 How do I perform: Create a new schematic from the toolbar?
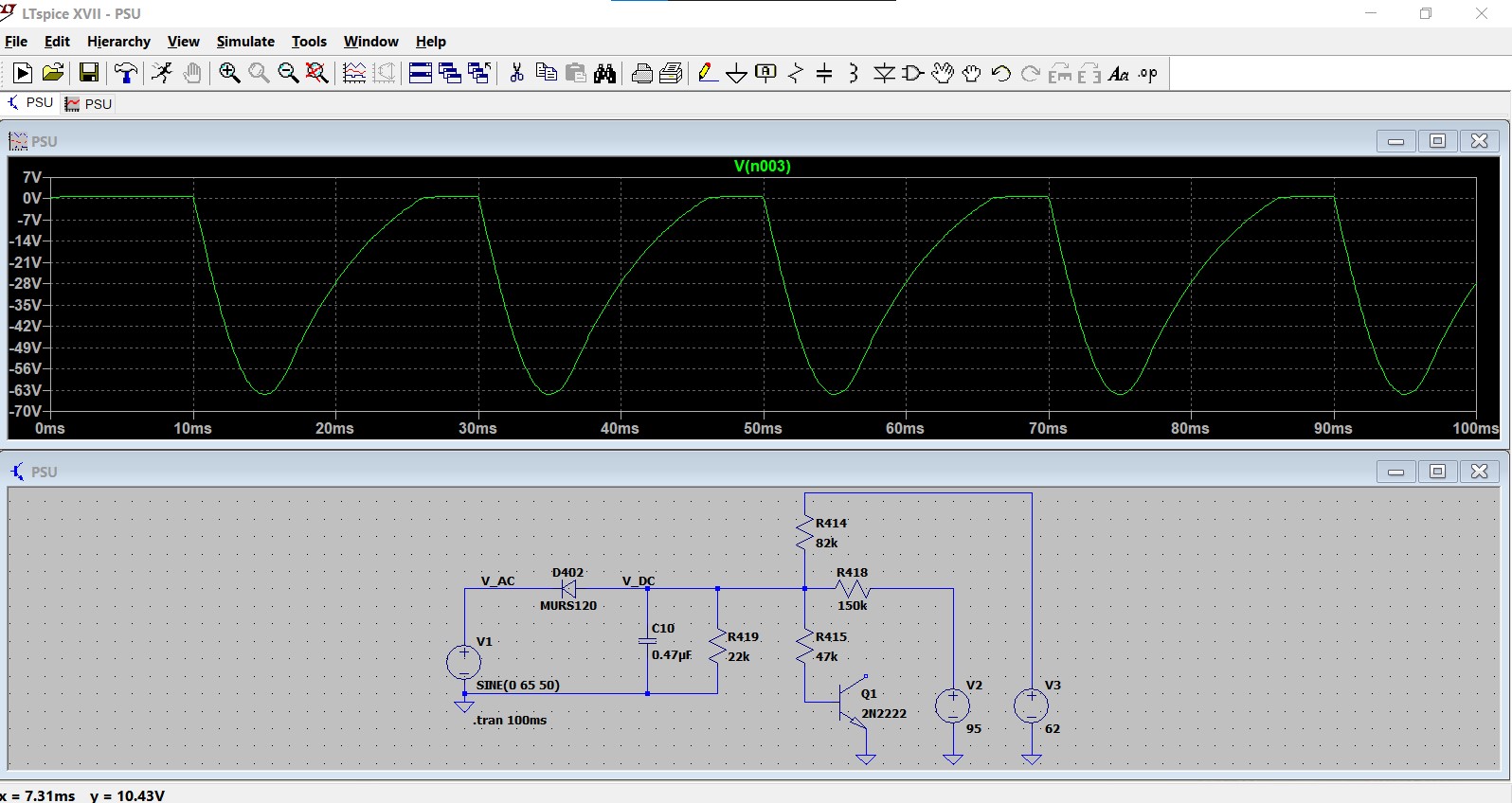click(23, 73)
